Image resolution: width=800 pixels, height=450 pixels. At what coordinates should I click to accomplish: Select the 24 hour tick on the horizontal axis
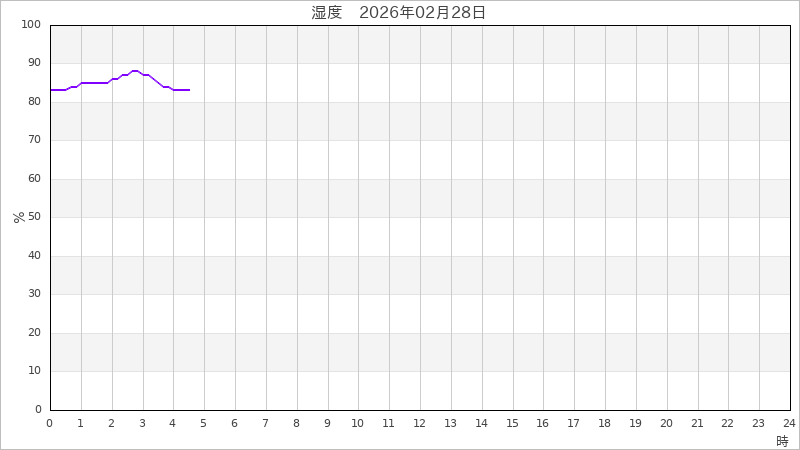[x=788, y=423]
